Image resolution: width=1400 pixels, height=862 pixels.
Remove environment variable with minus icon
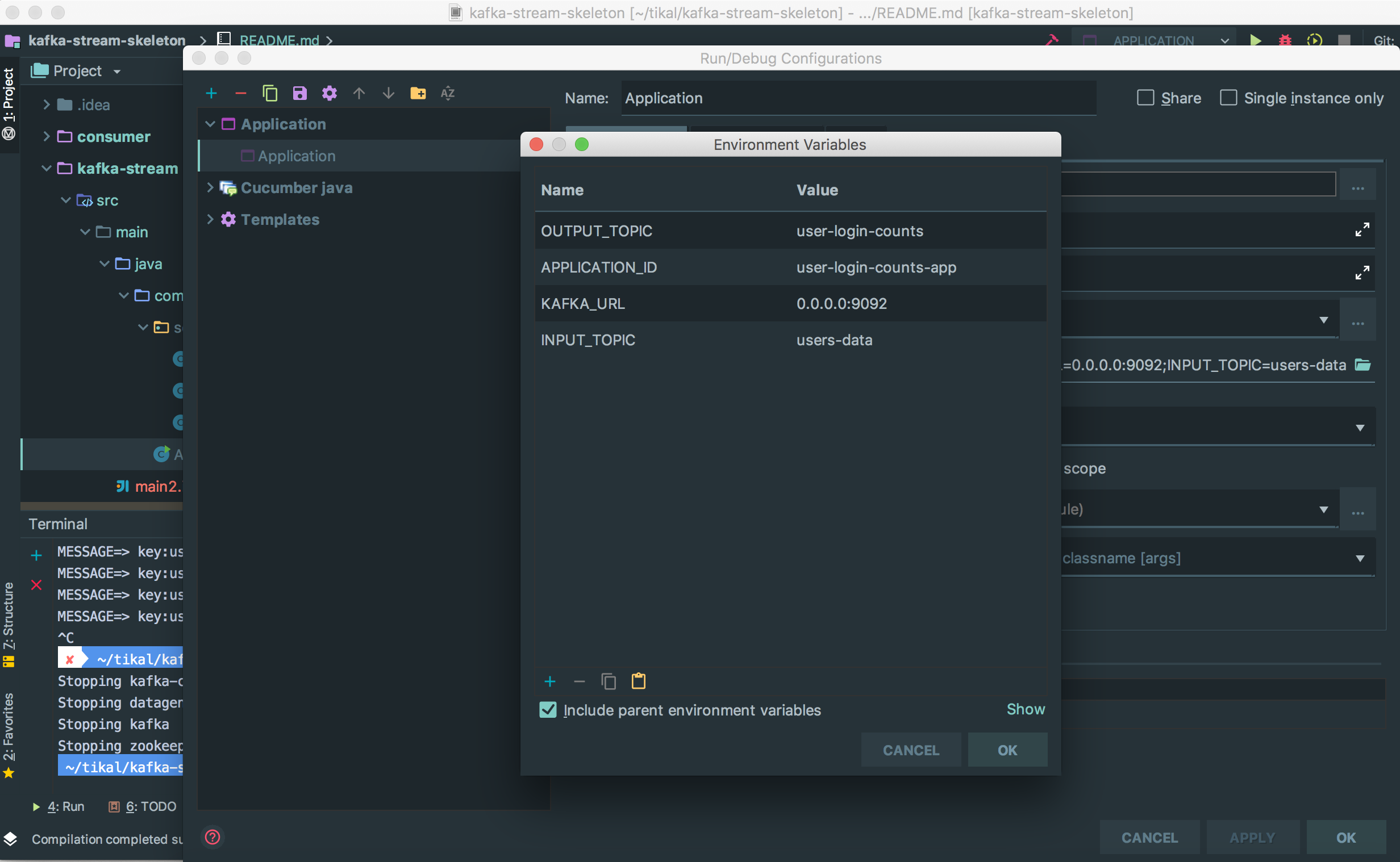tap(580, 681)
